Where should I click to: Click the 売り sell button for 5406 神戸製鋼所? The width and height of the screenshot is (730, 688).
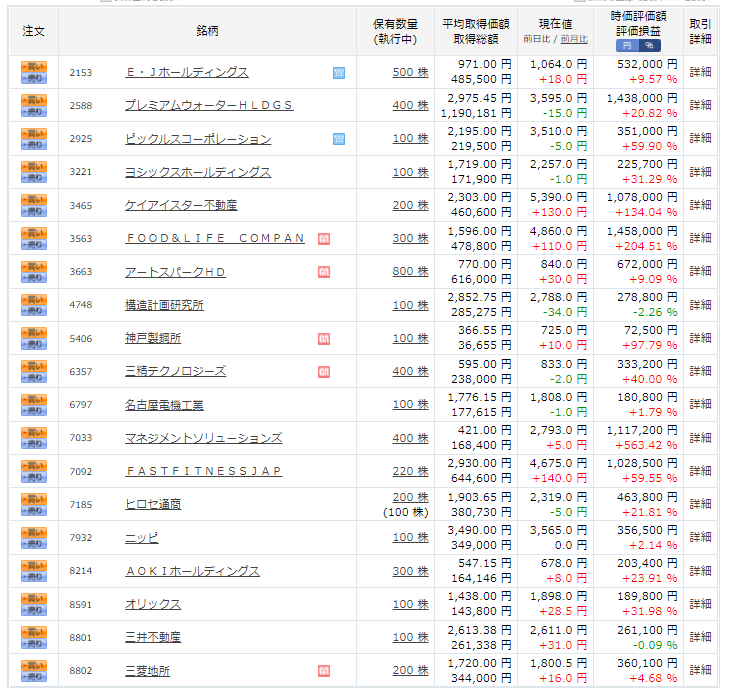(x=34, y=344)
